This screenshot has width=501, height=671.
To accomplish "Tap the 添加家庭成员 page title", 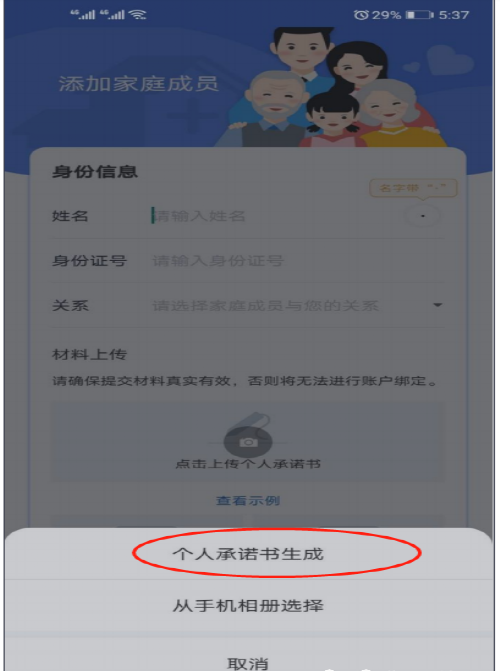I will 139,84.
